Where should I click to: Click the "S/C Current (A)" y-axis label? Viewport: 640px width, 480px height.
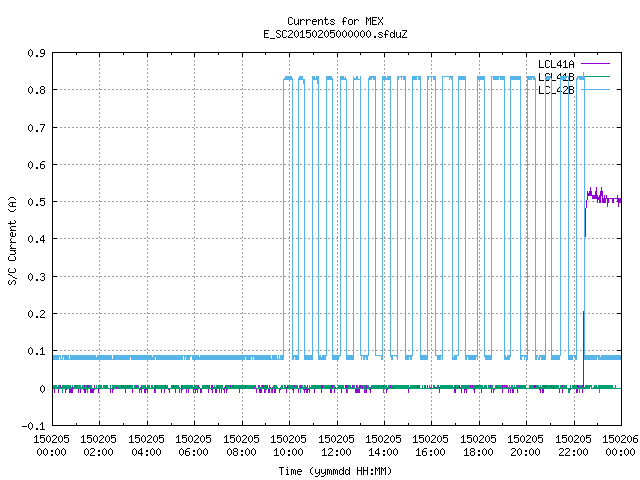[12, 240]
